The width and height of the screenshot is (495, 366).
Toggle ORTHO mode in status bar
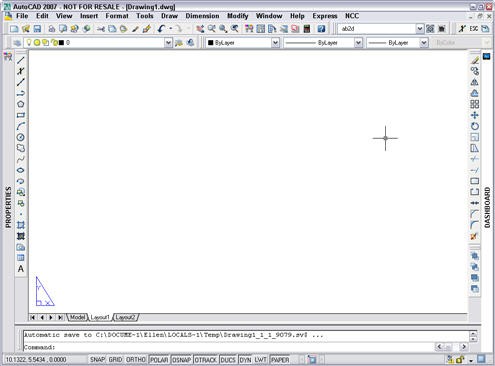click(x=136, y=360)
